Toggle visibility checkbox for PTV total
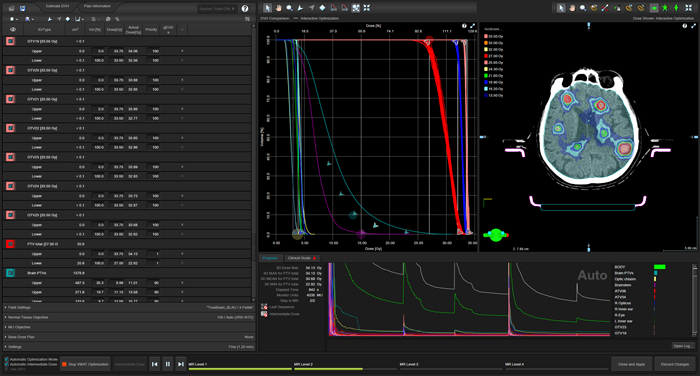This screenshot has height=376, width=700. point(10,244)
